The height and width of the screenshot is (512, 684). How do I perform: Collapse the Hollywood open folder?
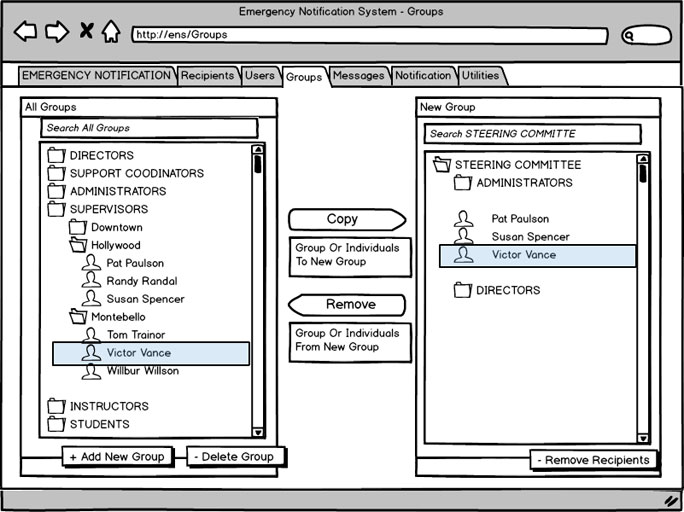point(78,245)
